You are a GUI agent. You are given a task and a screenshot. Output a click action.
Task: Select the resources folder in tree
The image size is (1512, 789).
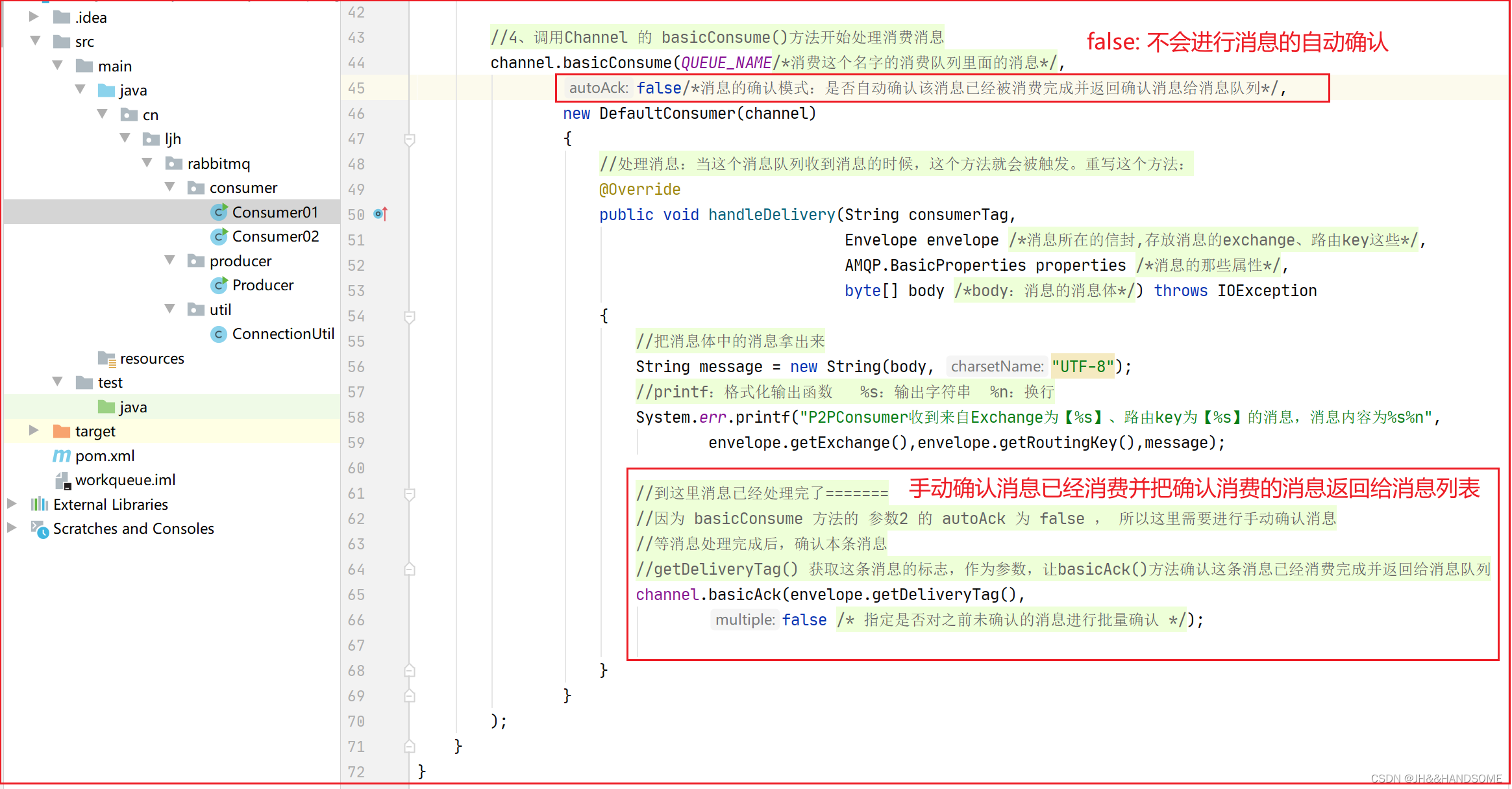(x=151, y=358)
